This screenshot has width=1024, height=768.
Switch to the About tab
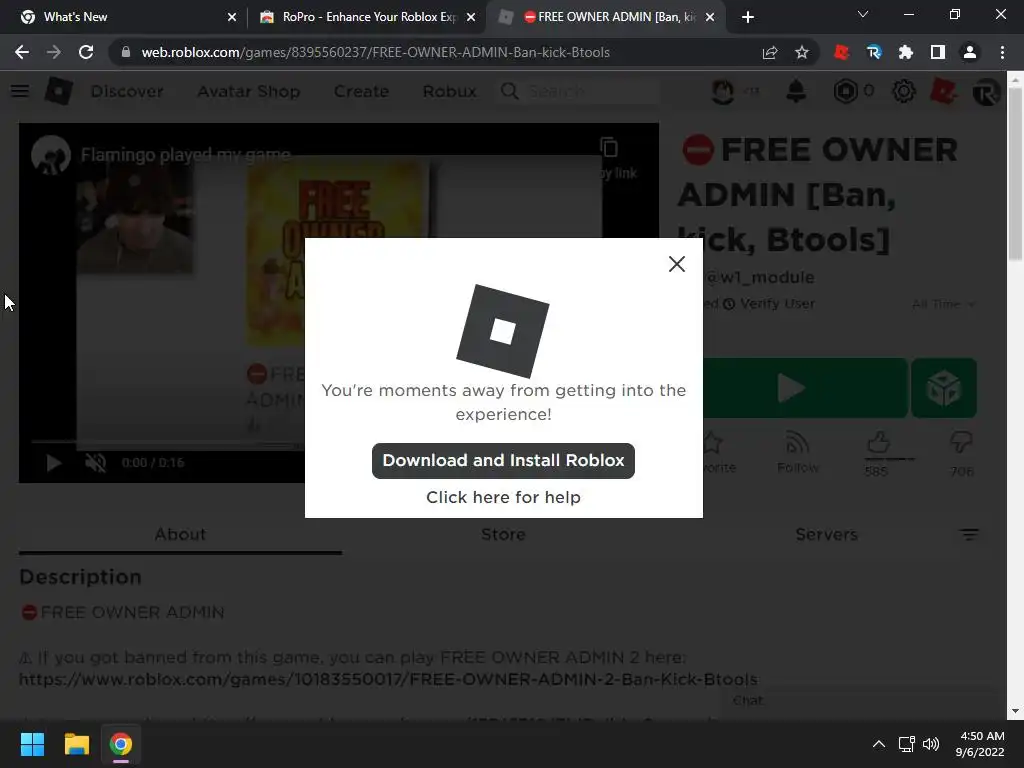point(180,535)
